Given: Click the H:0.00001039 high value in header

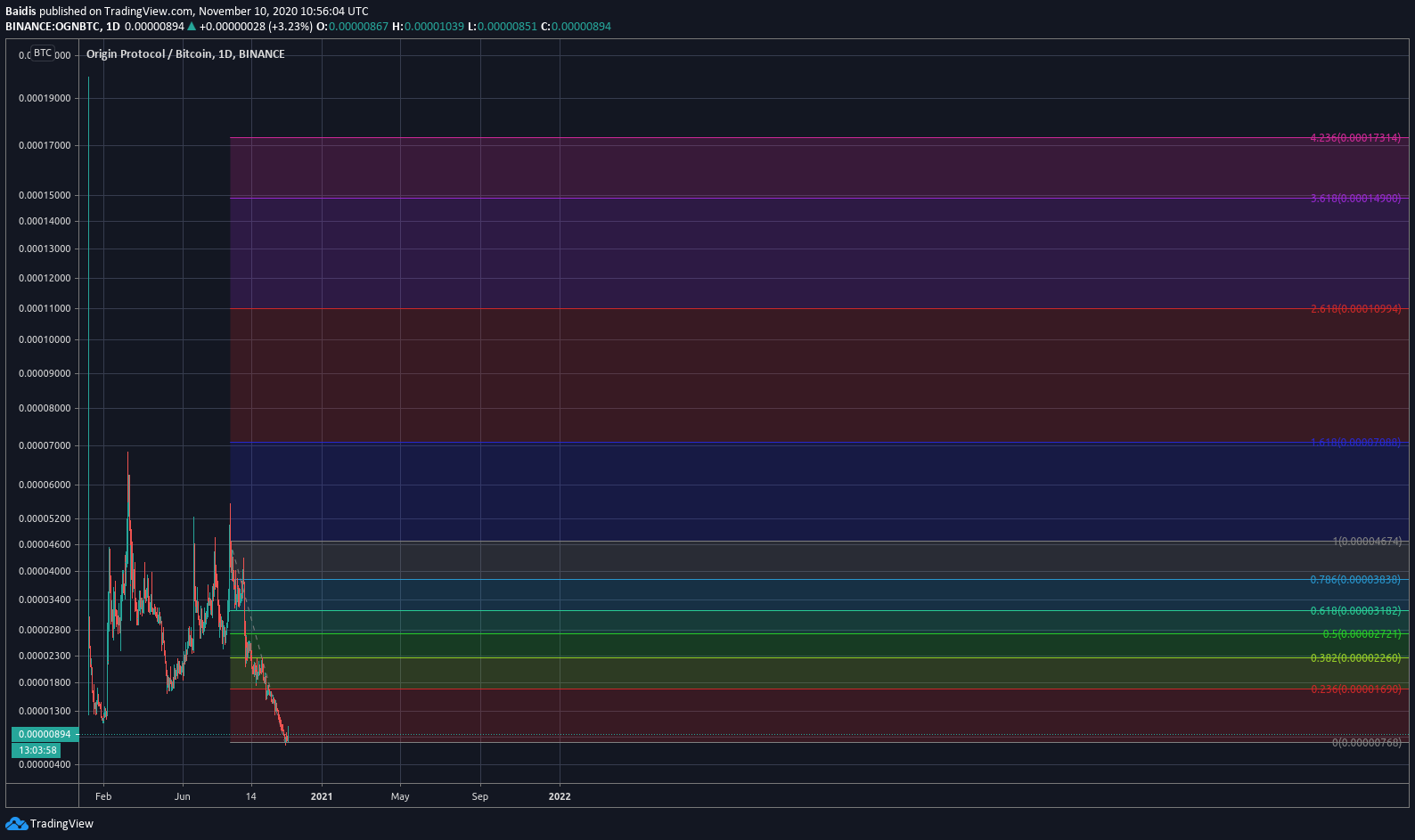Looking at the screenshot, I should tap(428, 27).
